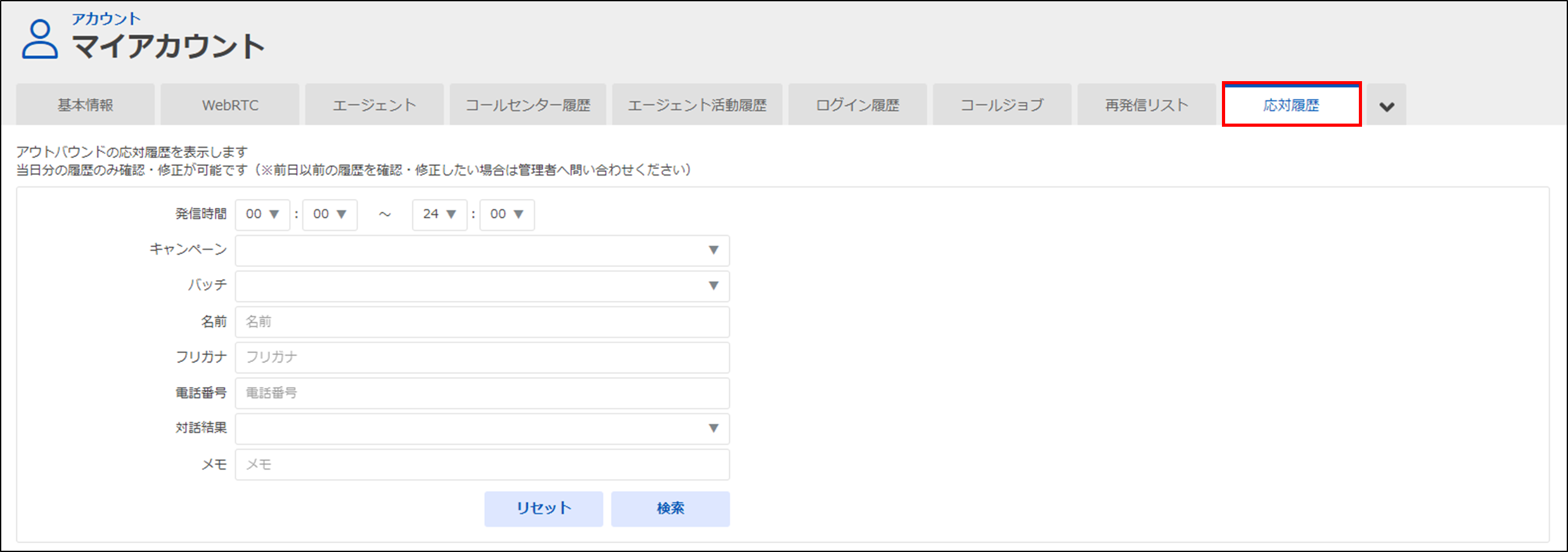View the ログイン履歴 tab

(x=858, y=105)
